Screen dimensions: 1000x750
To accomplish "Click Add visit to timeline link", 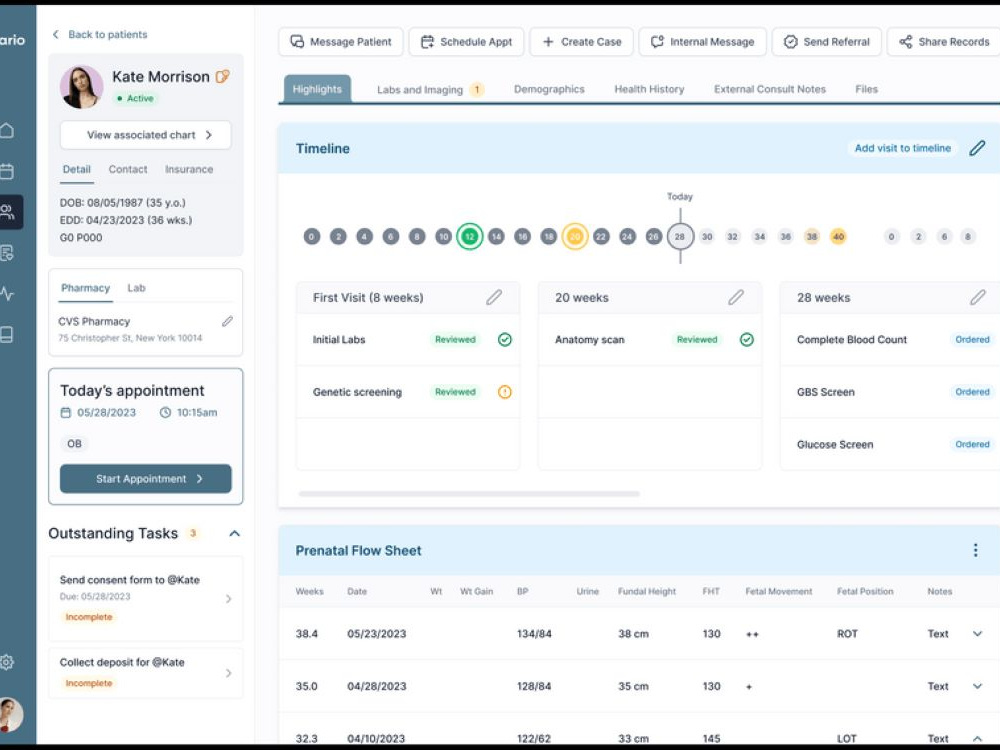I will 902,148.
